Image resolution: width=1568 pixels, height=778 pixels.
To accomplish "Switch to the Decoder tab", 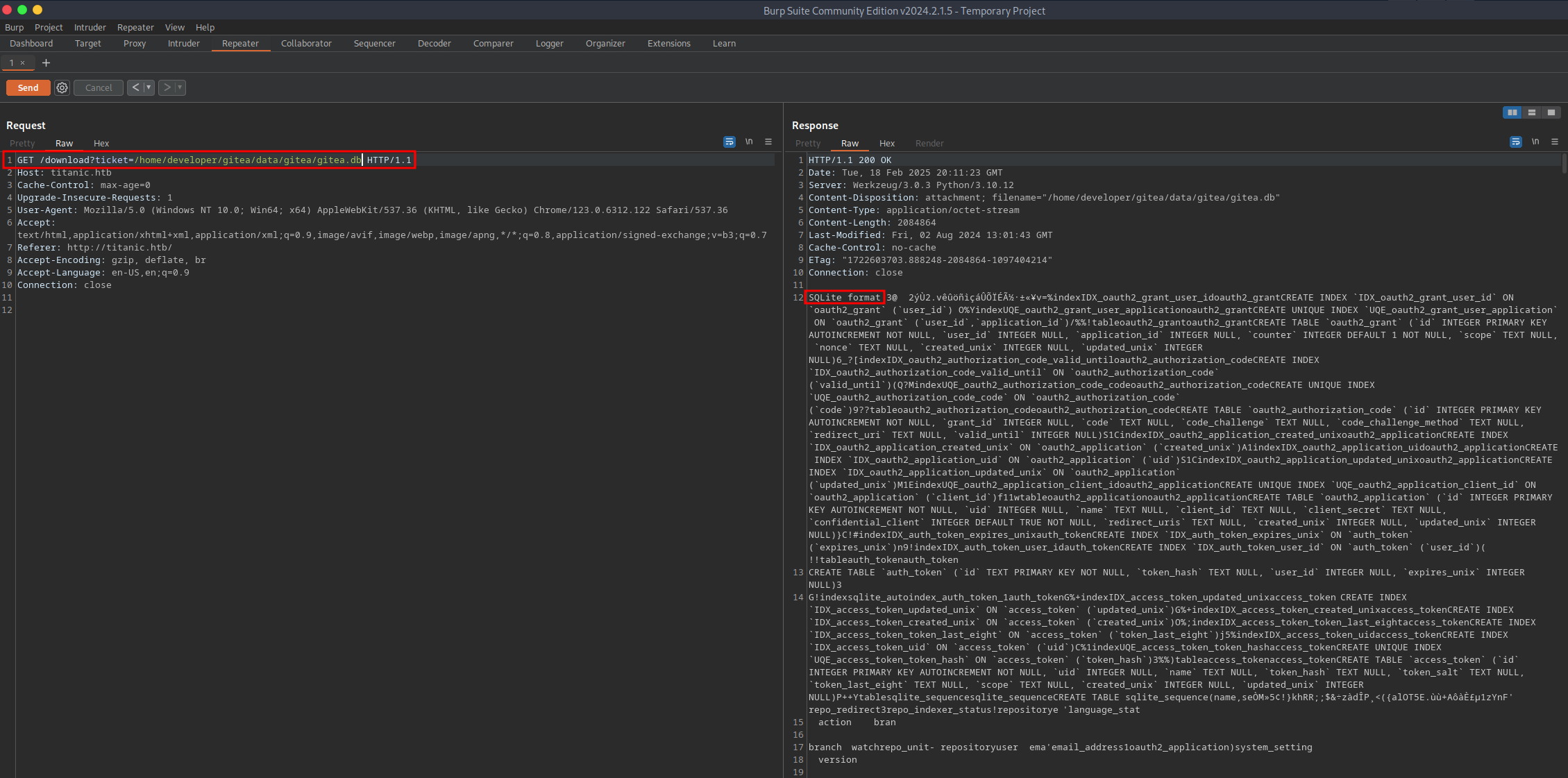I will point(435,43).
